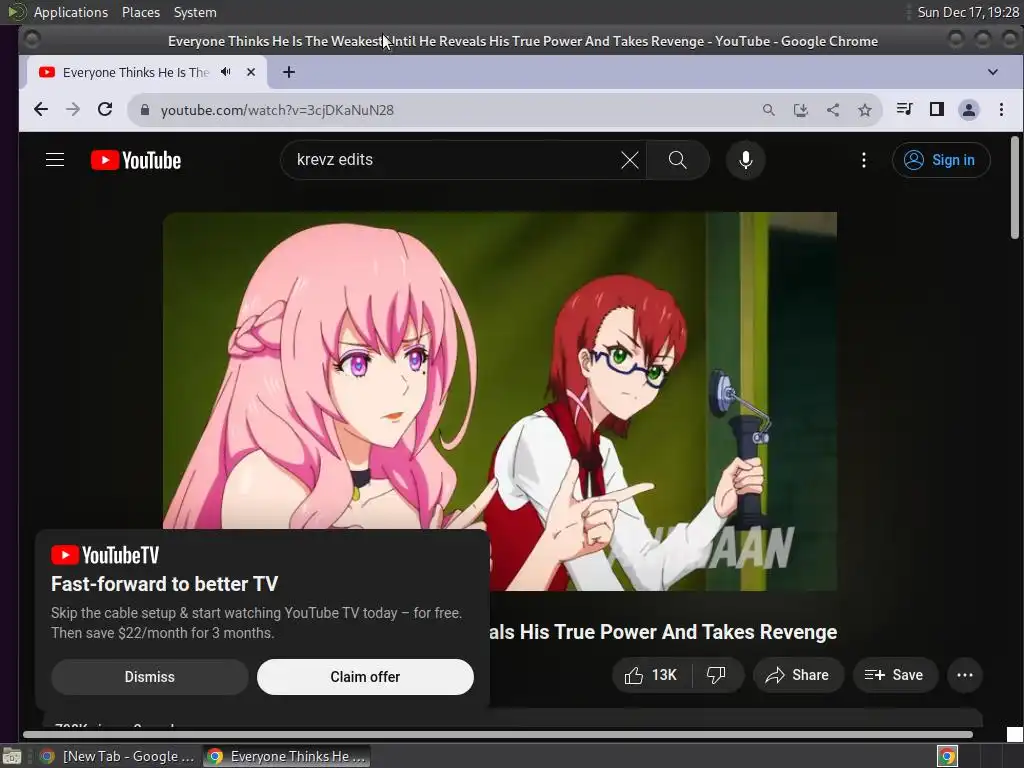Mute tab via speaker icon

coord(226,72)
